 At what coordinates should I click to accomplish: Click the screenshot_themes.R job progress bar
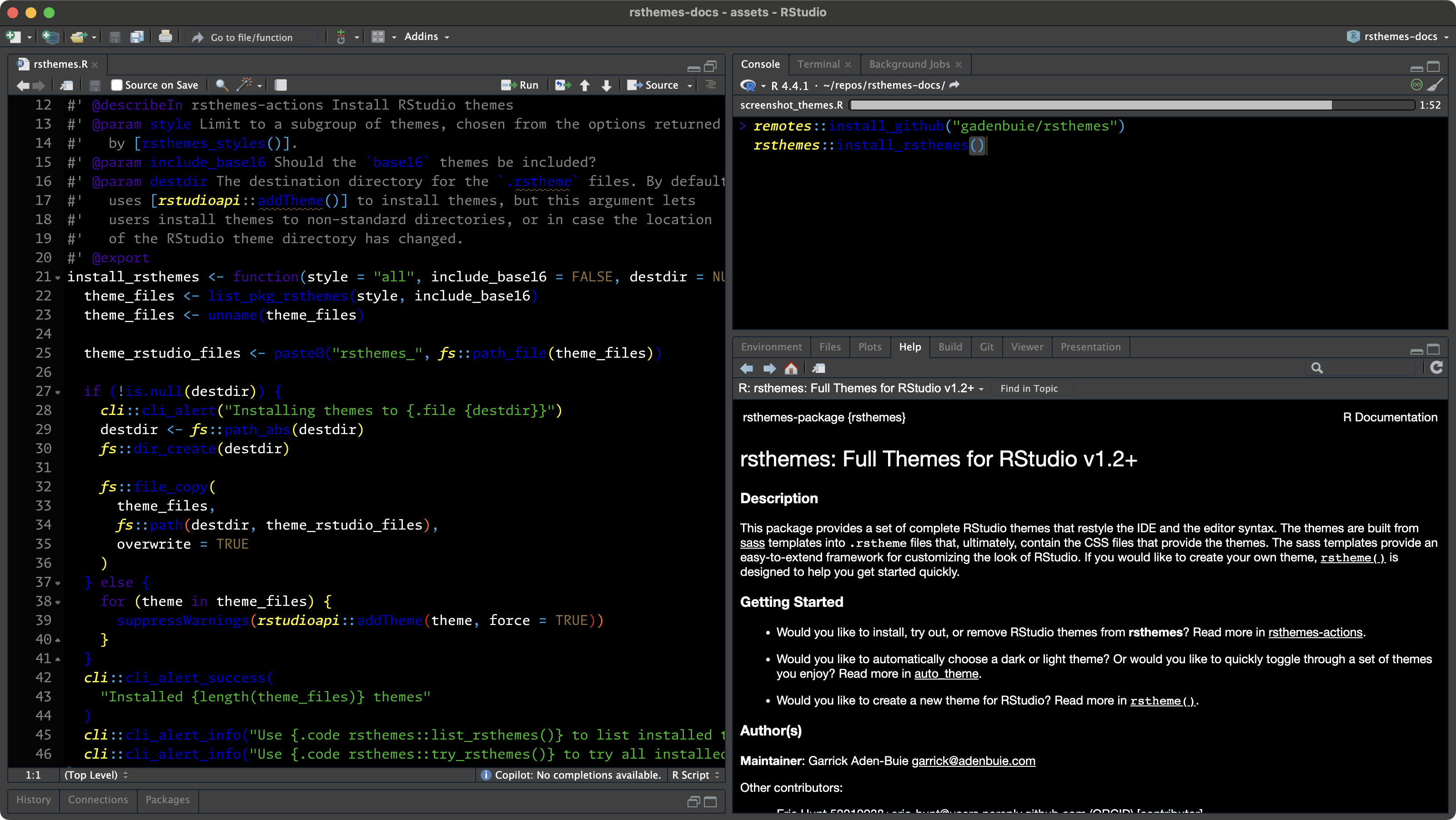point(1130,105)
